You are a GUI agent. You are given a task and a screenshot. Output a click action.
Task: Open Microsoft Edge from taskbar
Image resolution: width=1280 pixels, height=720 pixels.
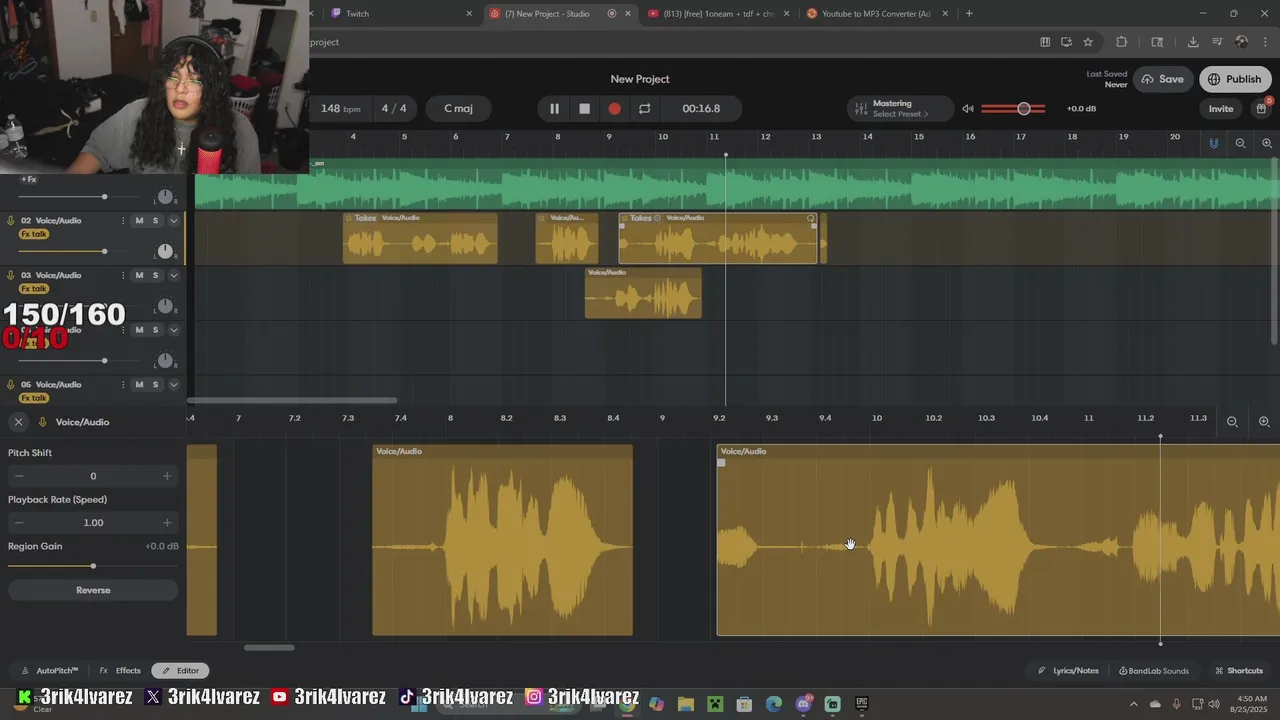tap(774, 704)
